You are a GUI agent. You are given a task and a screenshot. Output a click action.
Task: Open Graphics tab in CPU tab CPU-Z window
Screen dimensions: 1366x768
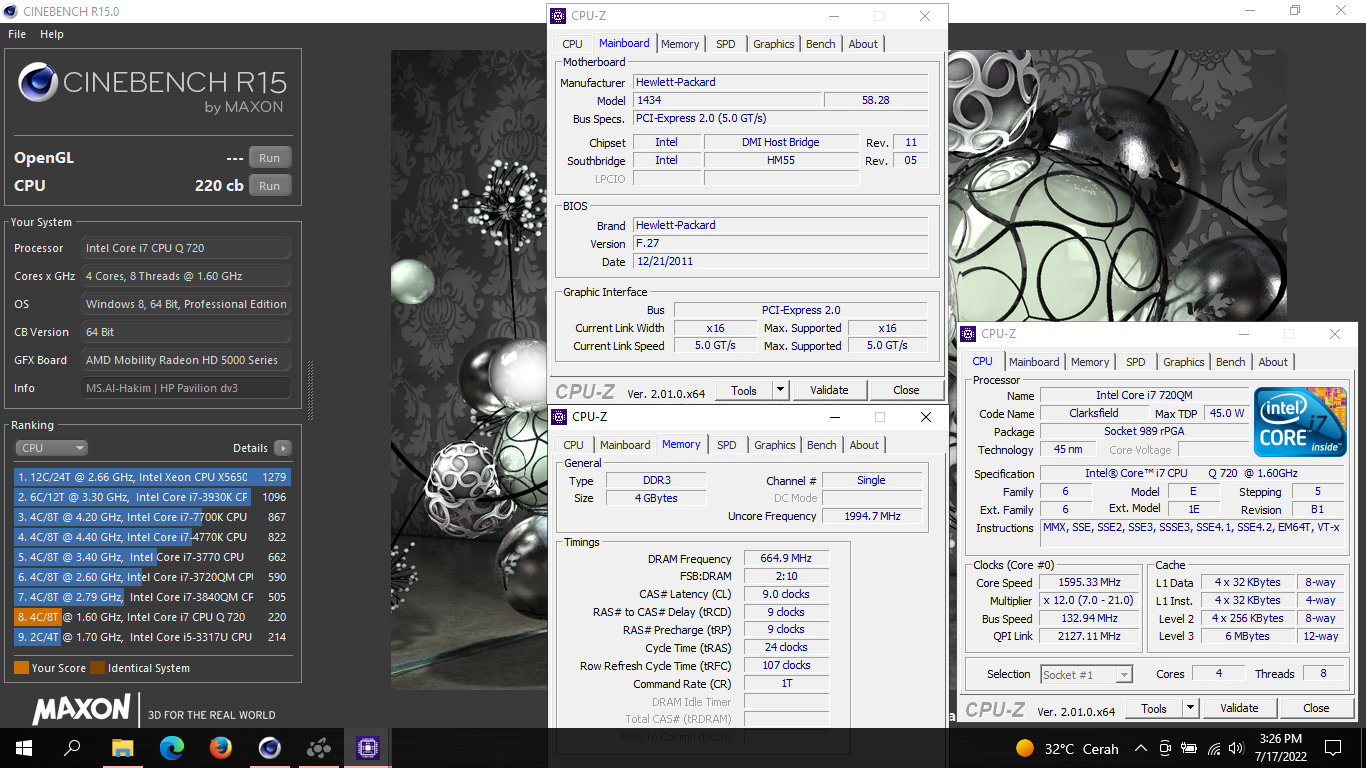click(x=1184, y=362)
